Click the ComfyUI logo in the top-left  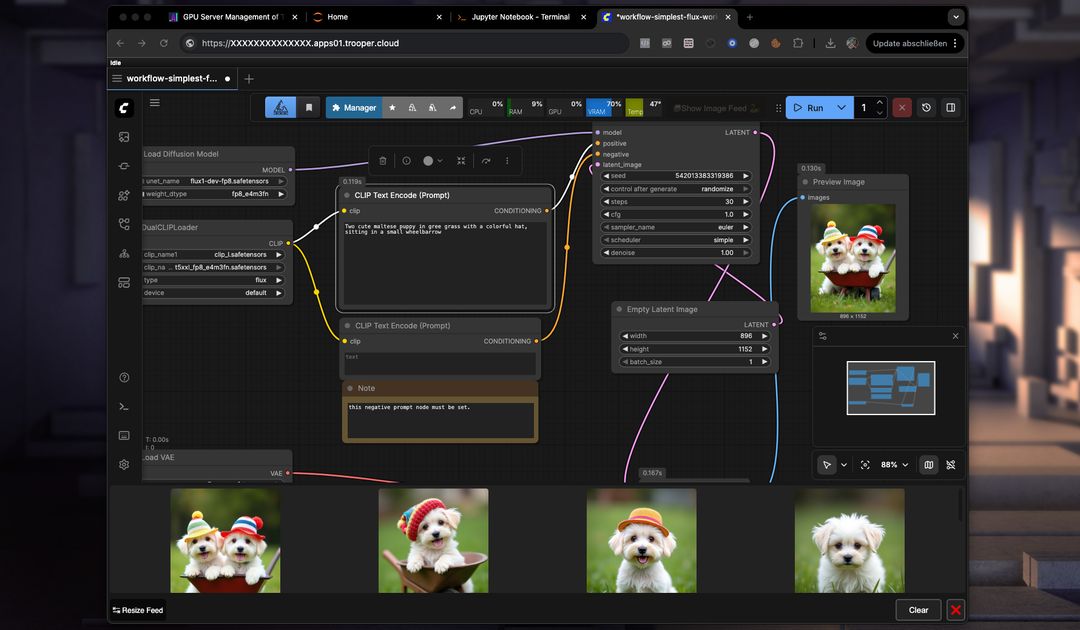[124, 107]
